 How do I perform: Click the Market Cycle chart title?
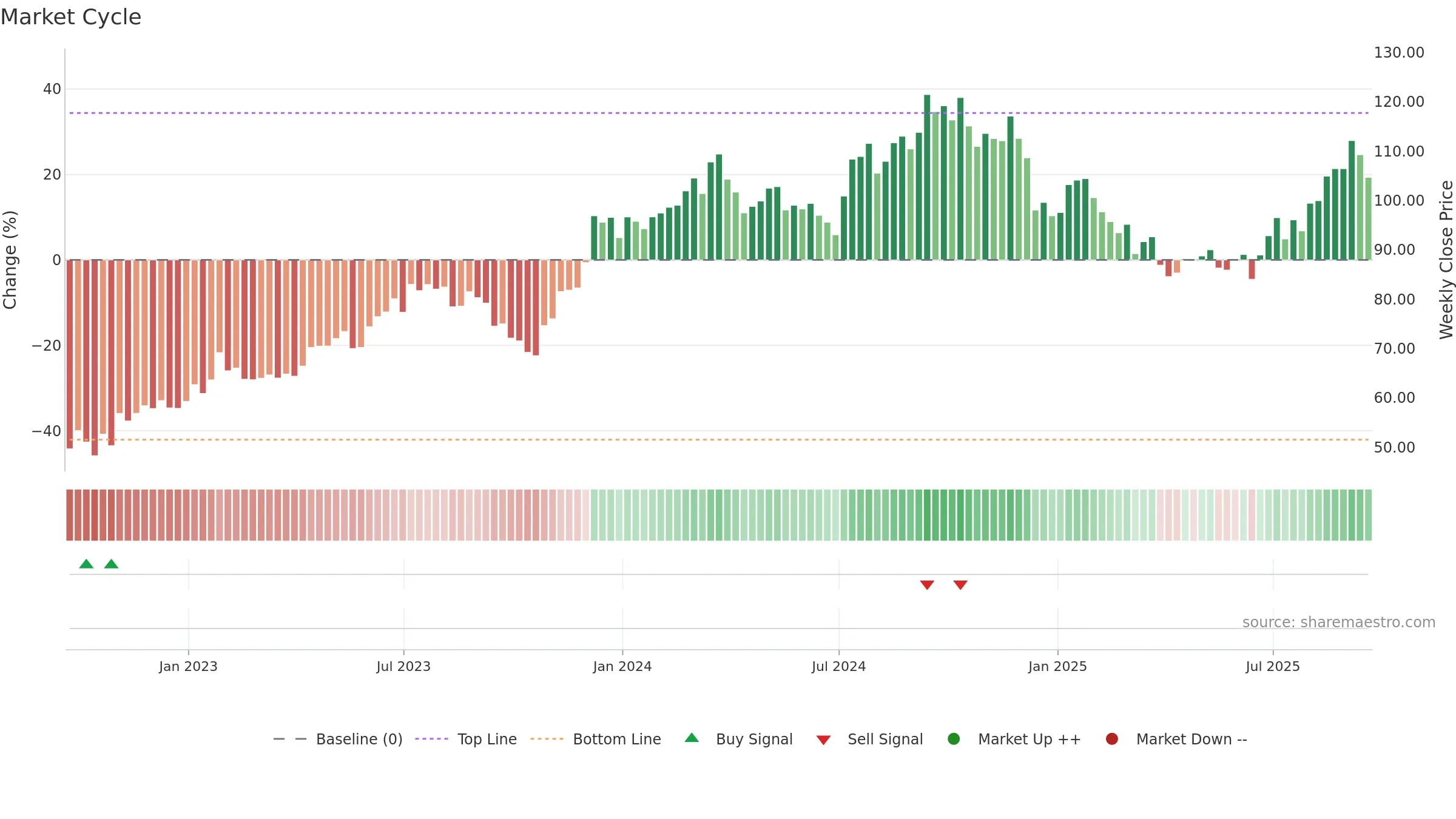click(x=71, y=17)
